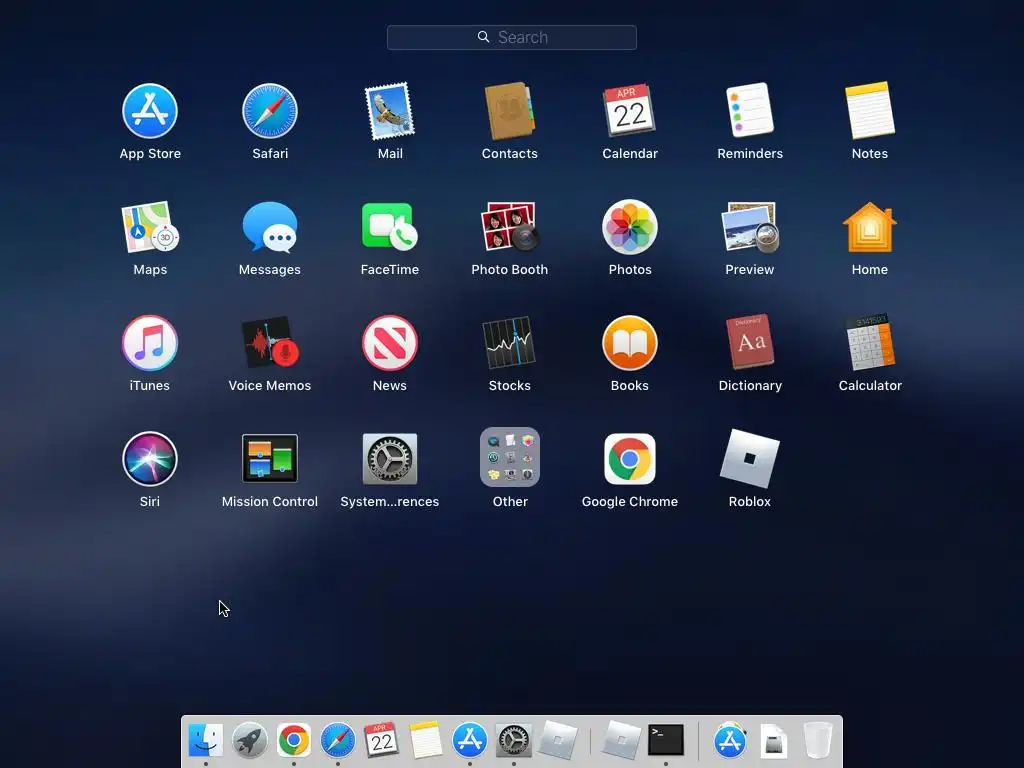Open Notes from the Launchpad grid

point(870,111)
